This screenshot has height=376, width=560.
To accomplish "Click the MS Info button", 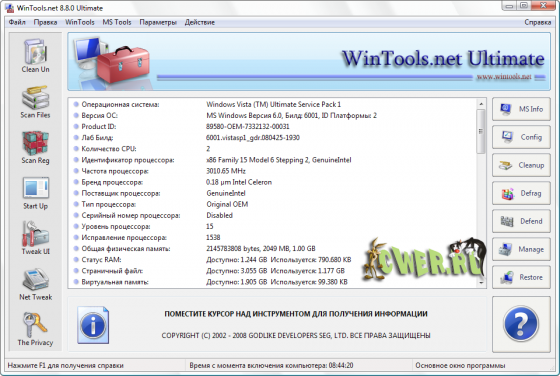I will pos(521,109).
